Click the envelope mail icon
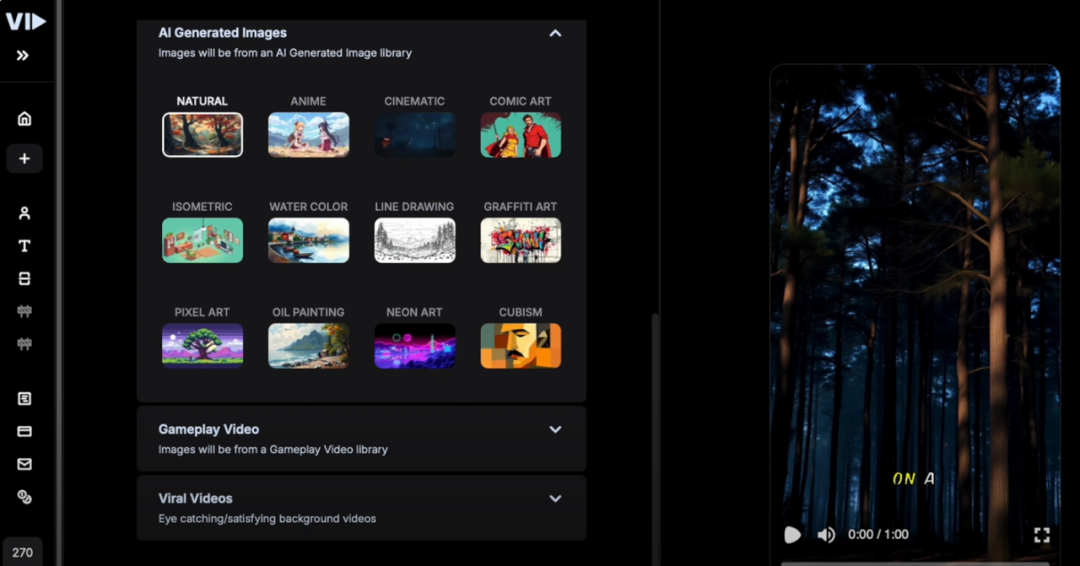This screenshot has height=566, width=1080. [x=24, y=464]
